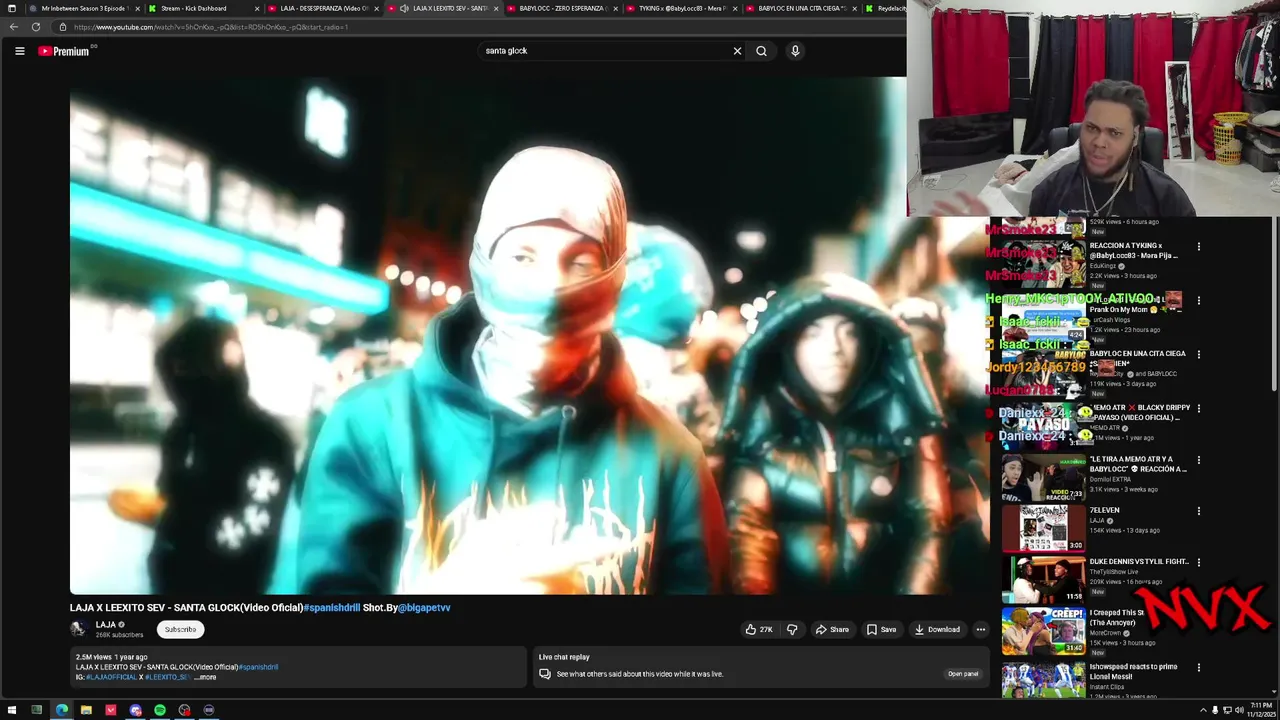Click the live chat replay bubble icon
This screenshot has height=720, width=1280.
click(544, 674)
